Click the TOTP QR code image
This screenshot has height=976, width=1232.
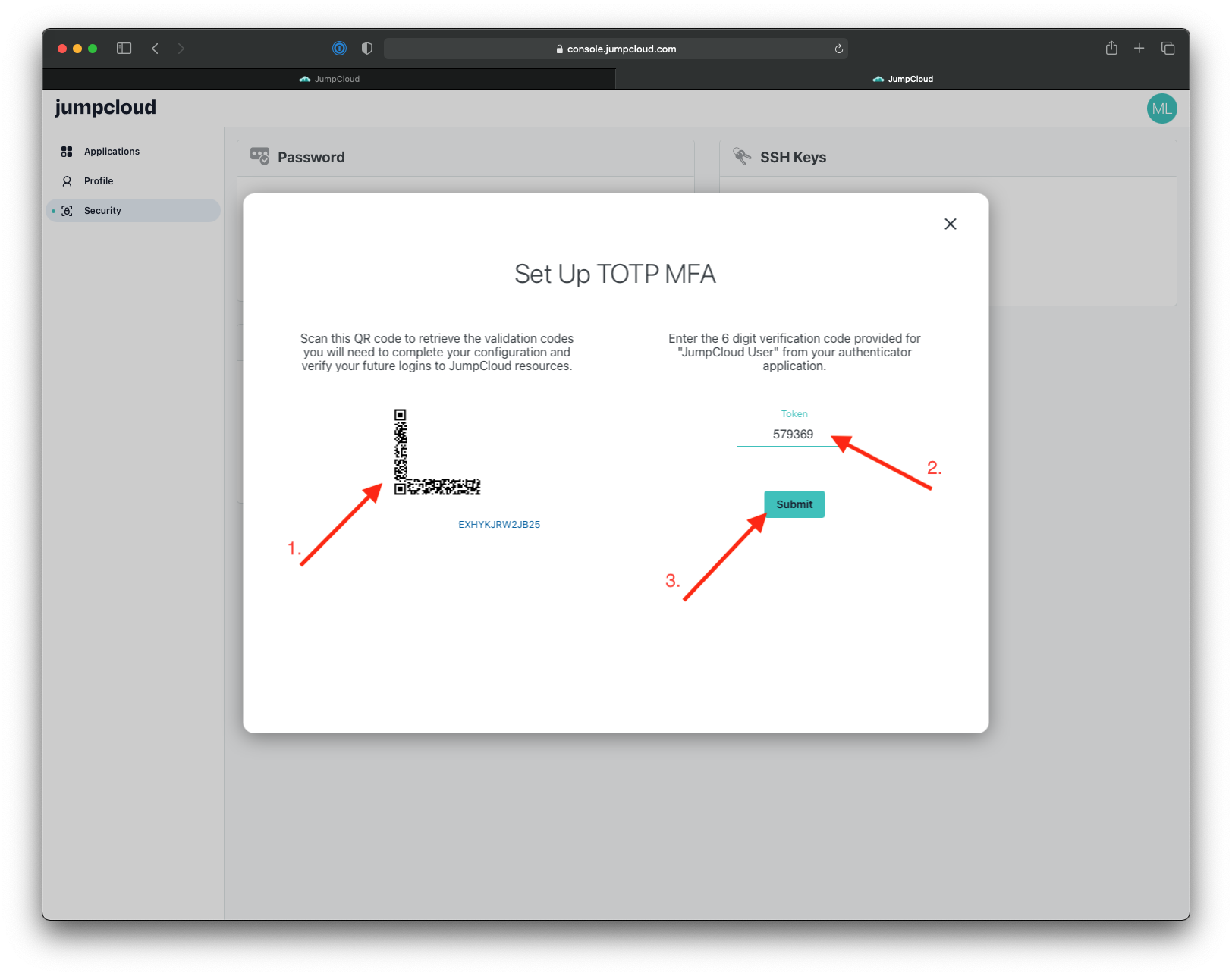point(437,452)
